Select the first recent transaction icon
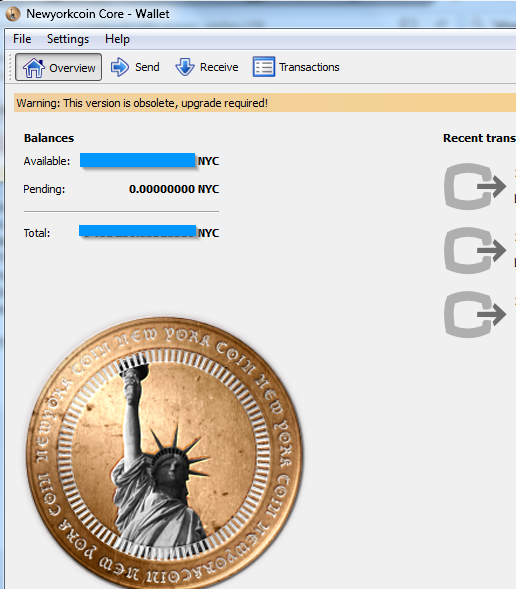 pyautogui.click(x=475, y=186)
